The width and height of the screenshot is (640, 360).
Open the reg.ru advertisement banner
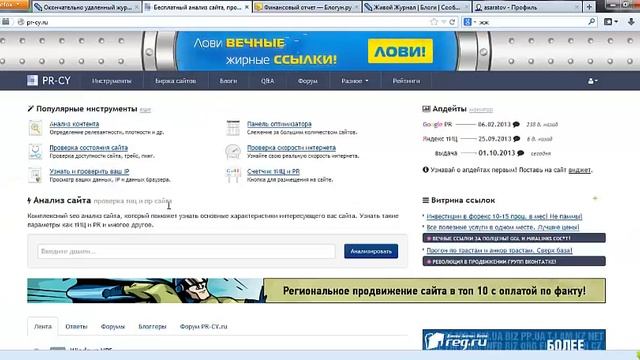514,340
